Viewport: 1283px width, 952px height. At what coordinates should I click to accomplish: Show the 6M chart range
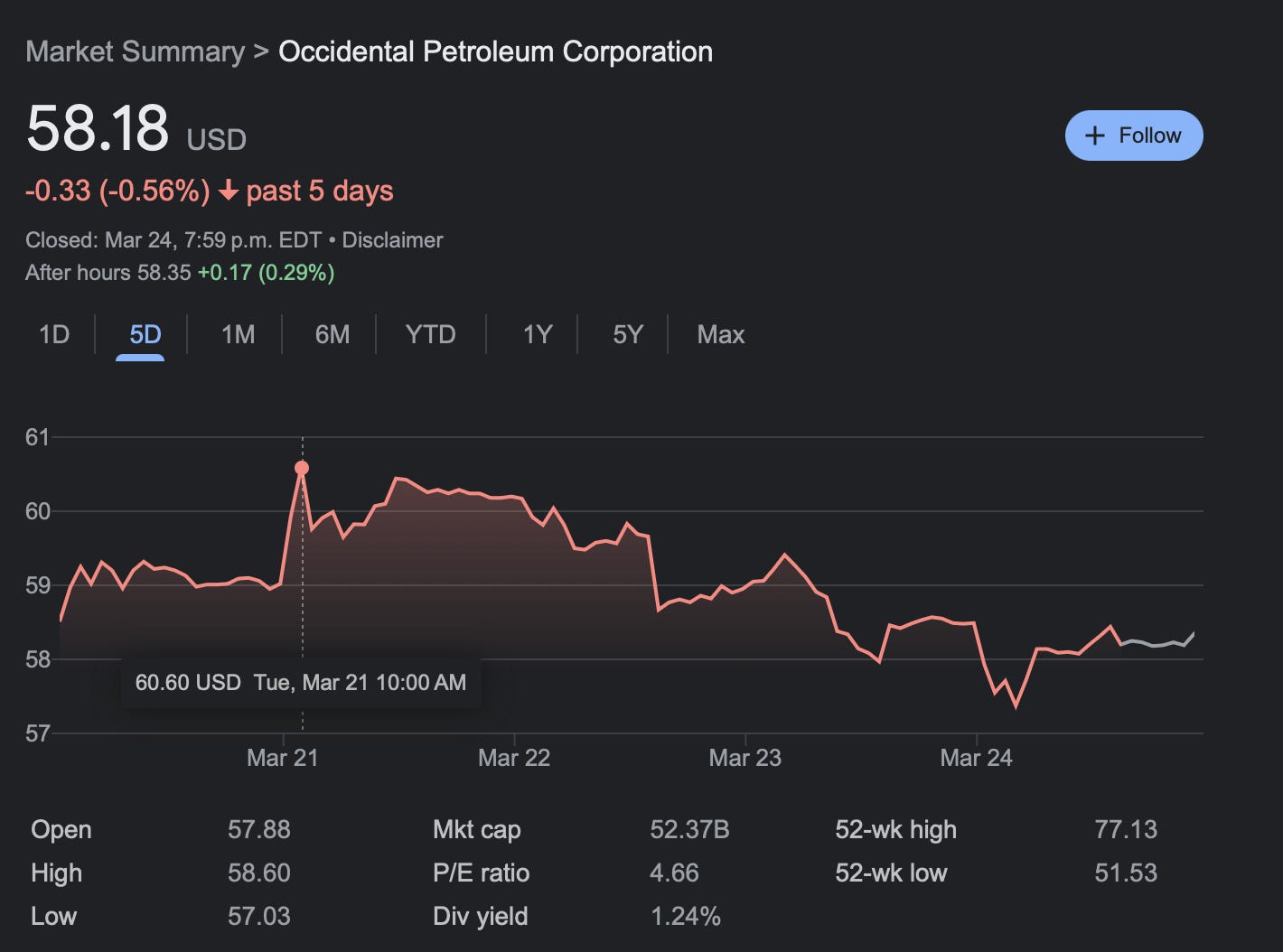tap(332, 334)
